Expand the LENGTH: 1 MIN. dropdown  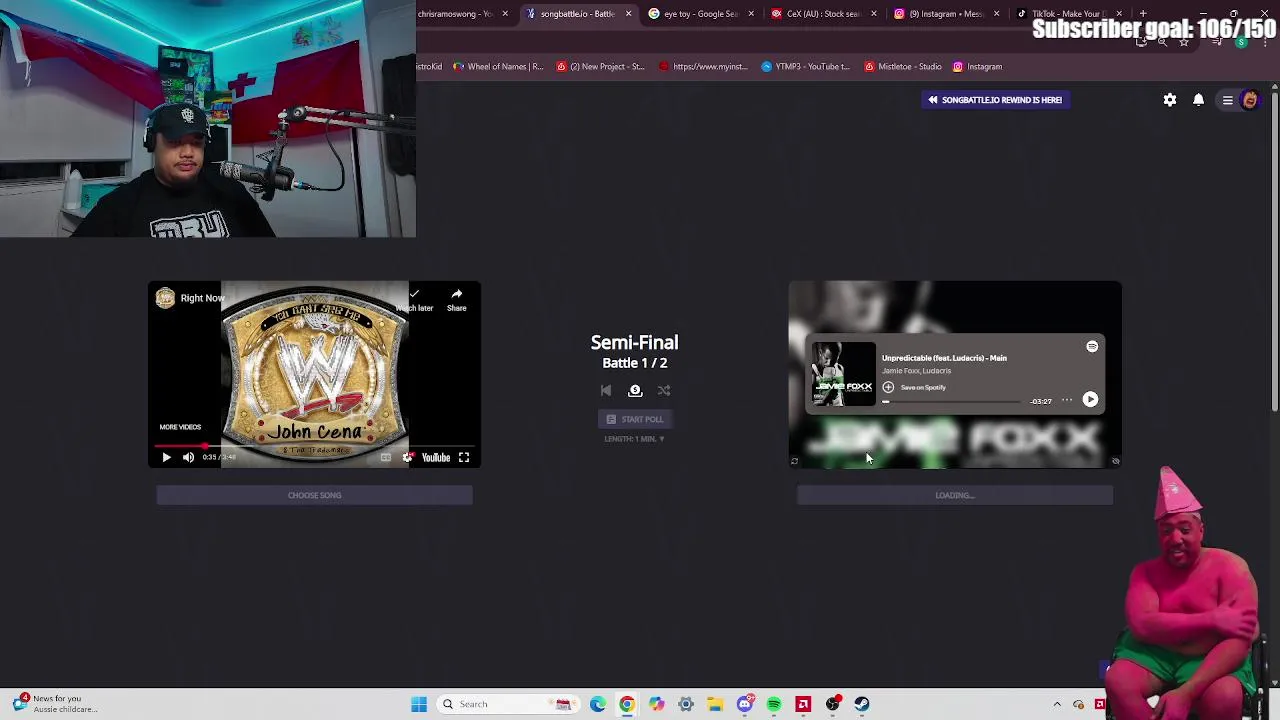(634, 439)
